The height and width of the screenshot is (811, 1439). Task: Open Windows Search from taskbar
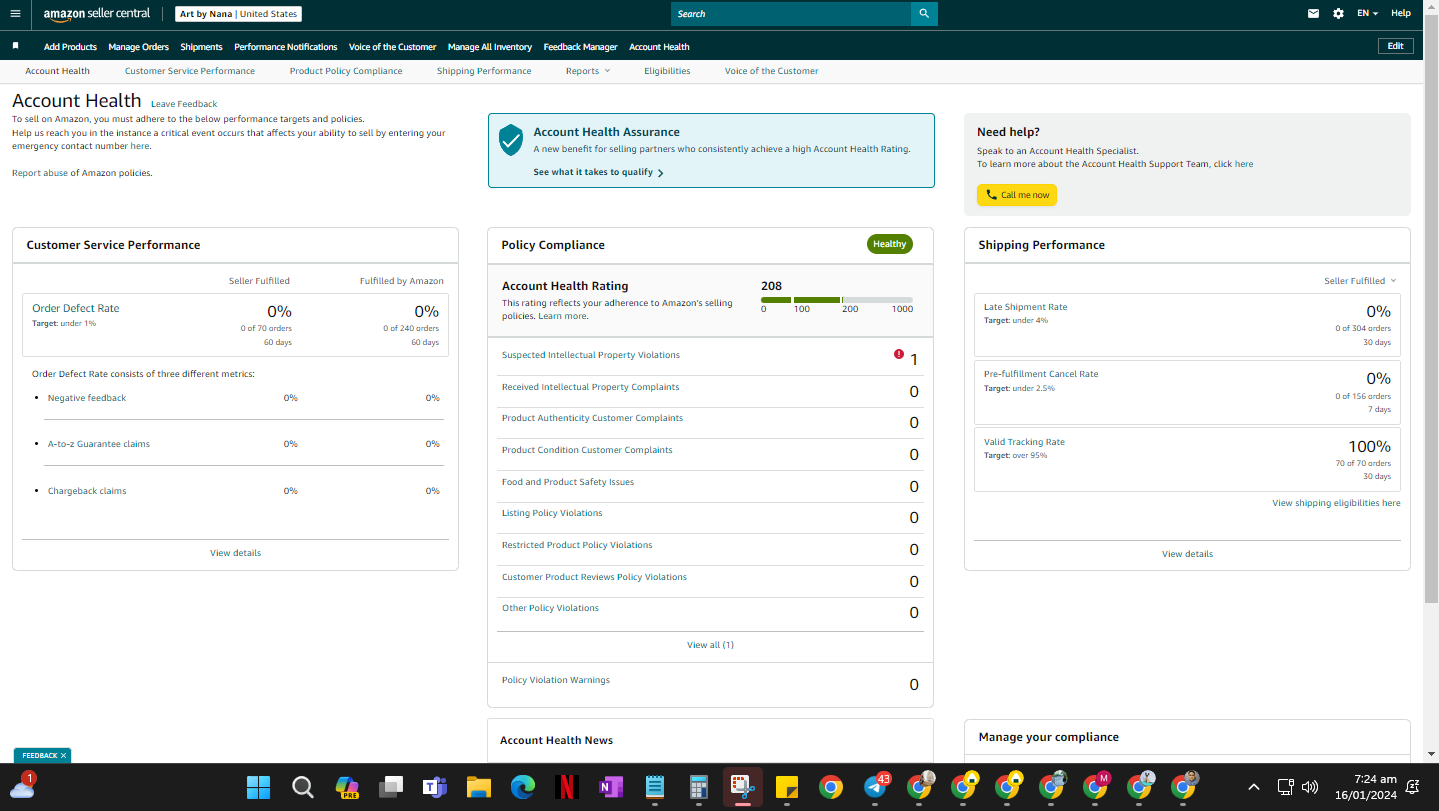pyautogui.click(x=302, y=787)
